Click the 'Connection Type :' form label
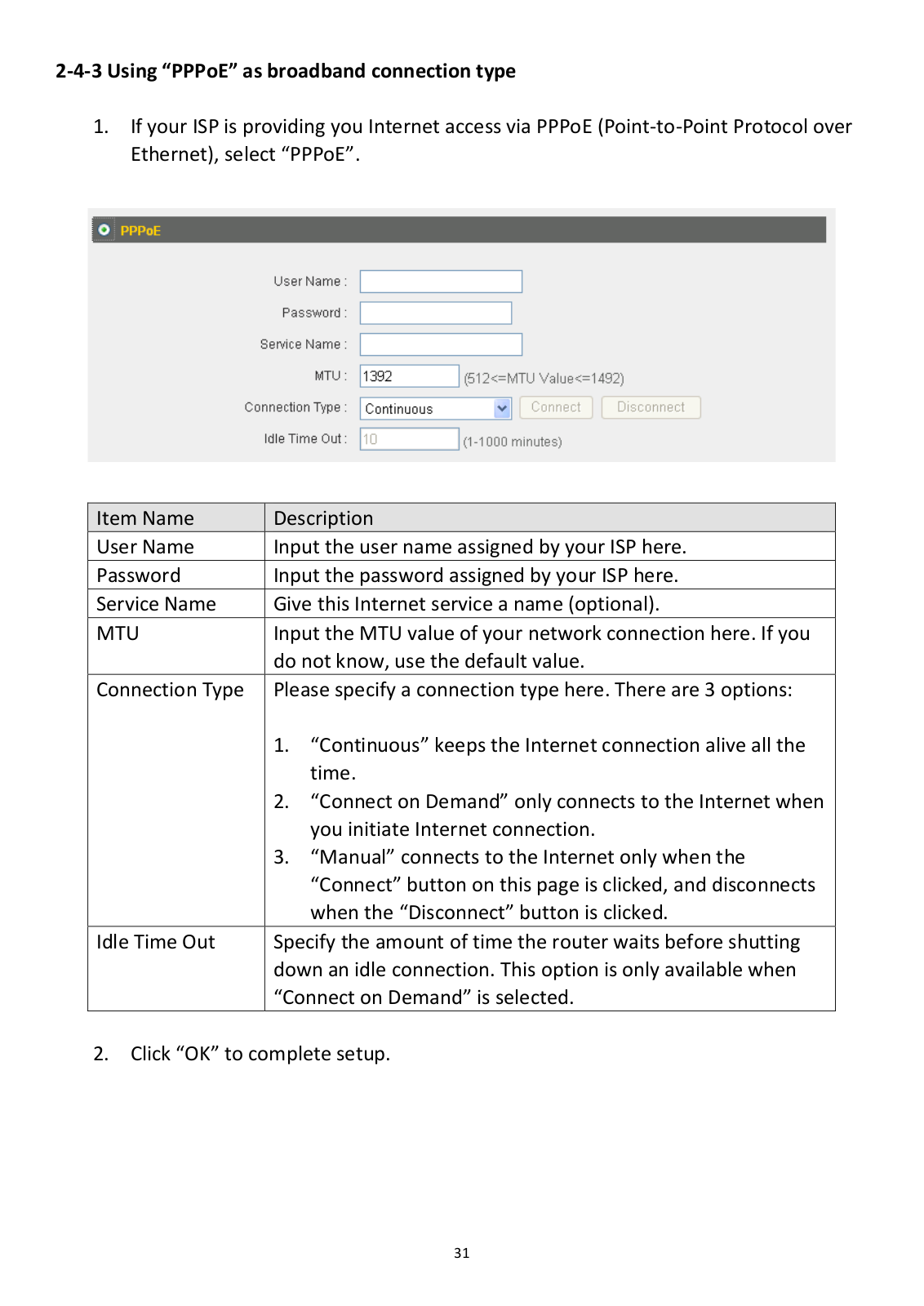Screen dimensions: 924x1306 (x=295, y=407)
